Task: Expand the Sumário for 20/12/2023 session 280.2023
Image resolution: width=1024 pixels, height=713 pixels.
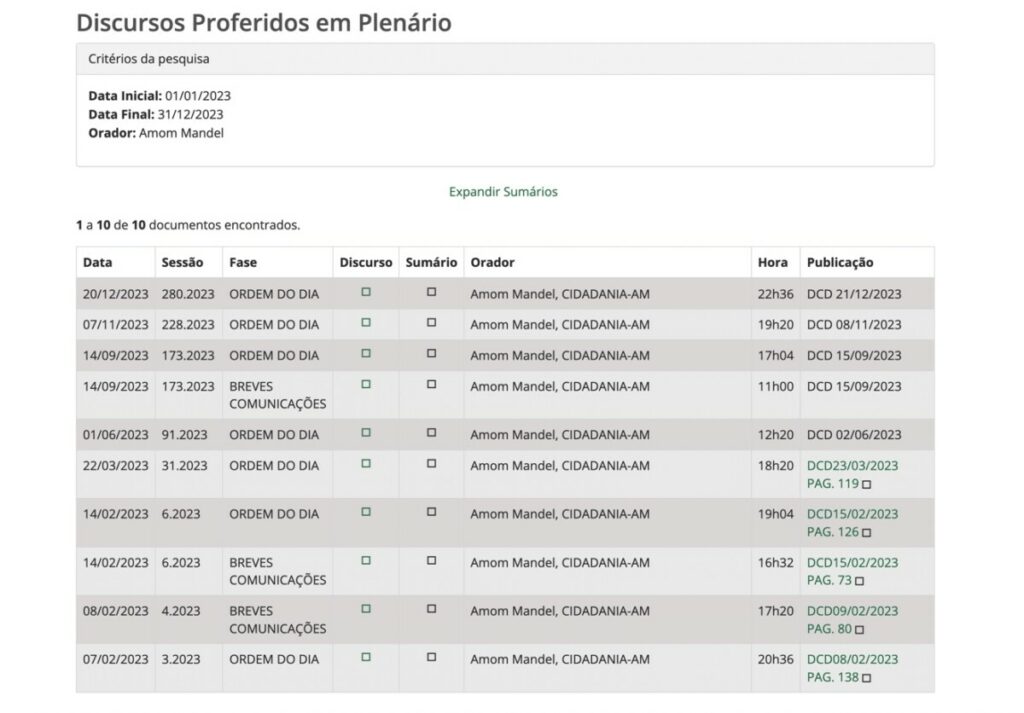Action: click(431, 292)
